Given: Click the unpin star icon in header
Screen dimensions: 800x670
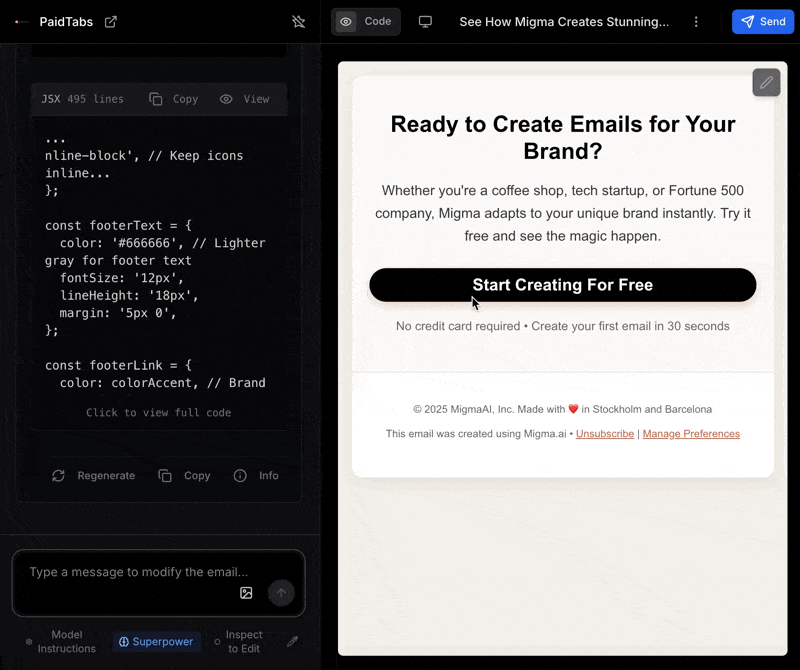Looking at the screenshot, I should (x=298, y=21).
